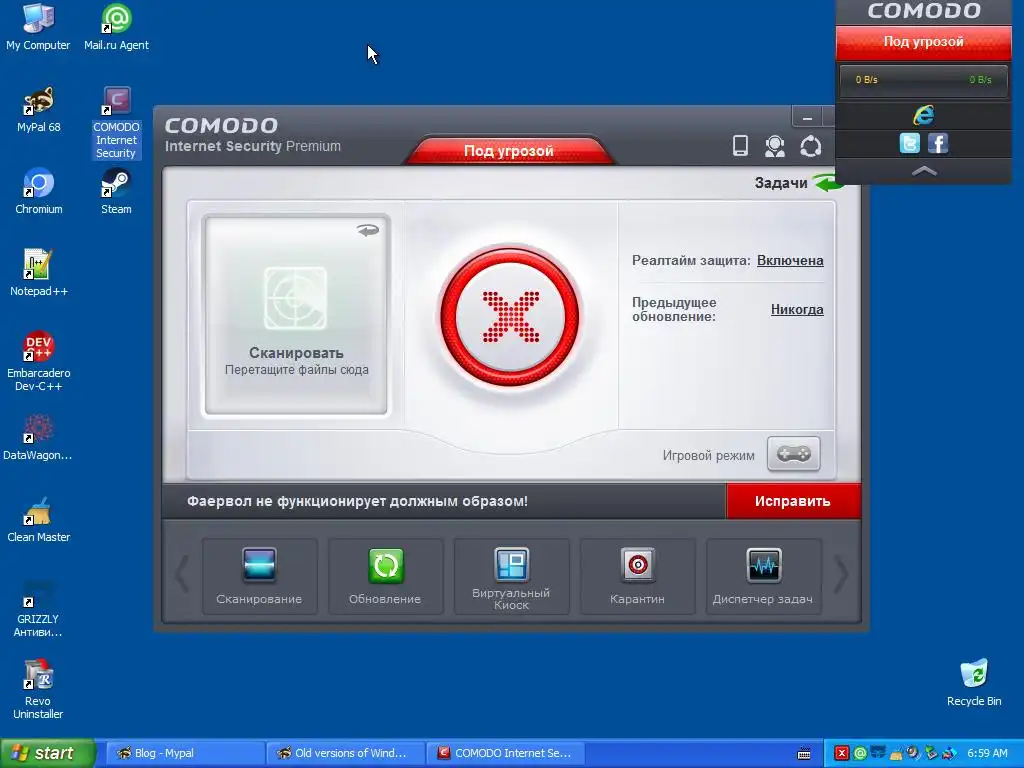Select the Revo Uninstaller desktop icon
The image size is (1024, 768).
click(38, 689)
